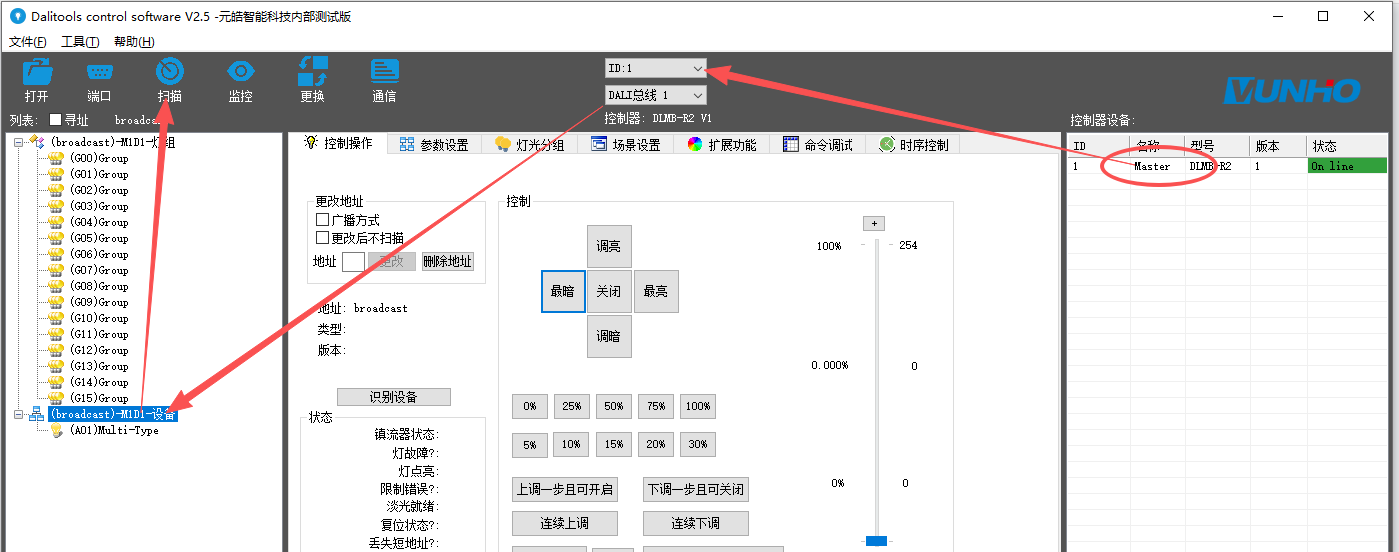Switch to the 控制操作 tab
Screen dimensions: 1399x552
[x=340, y=143]
